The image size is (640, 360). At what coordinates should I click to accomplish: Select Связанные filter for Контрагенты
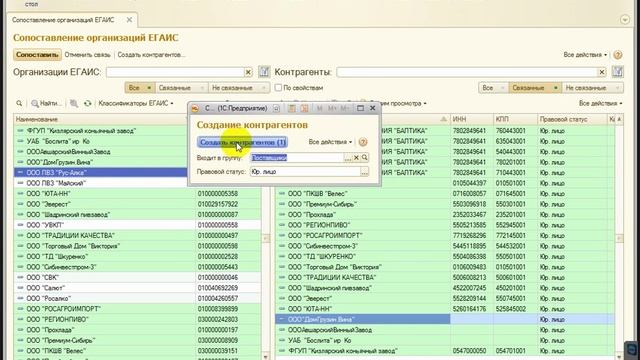click(x=535, y=88)
